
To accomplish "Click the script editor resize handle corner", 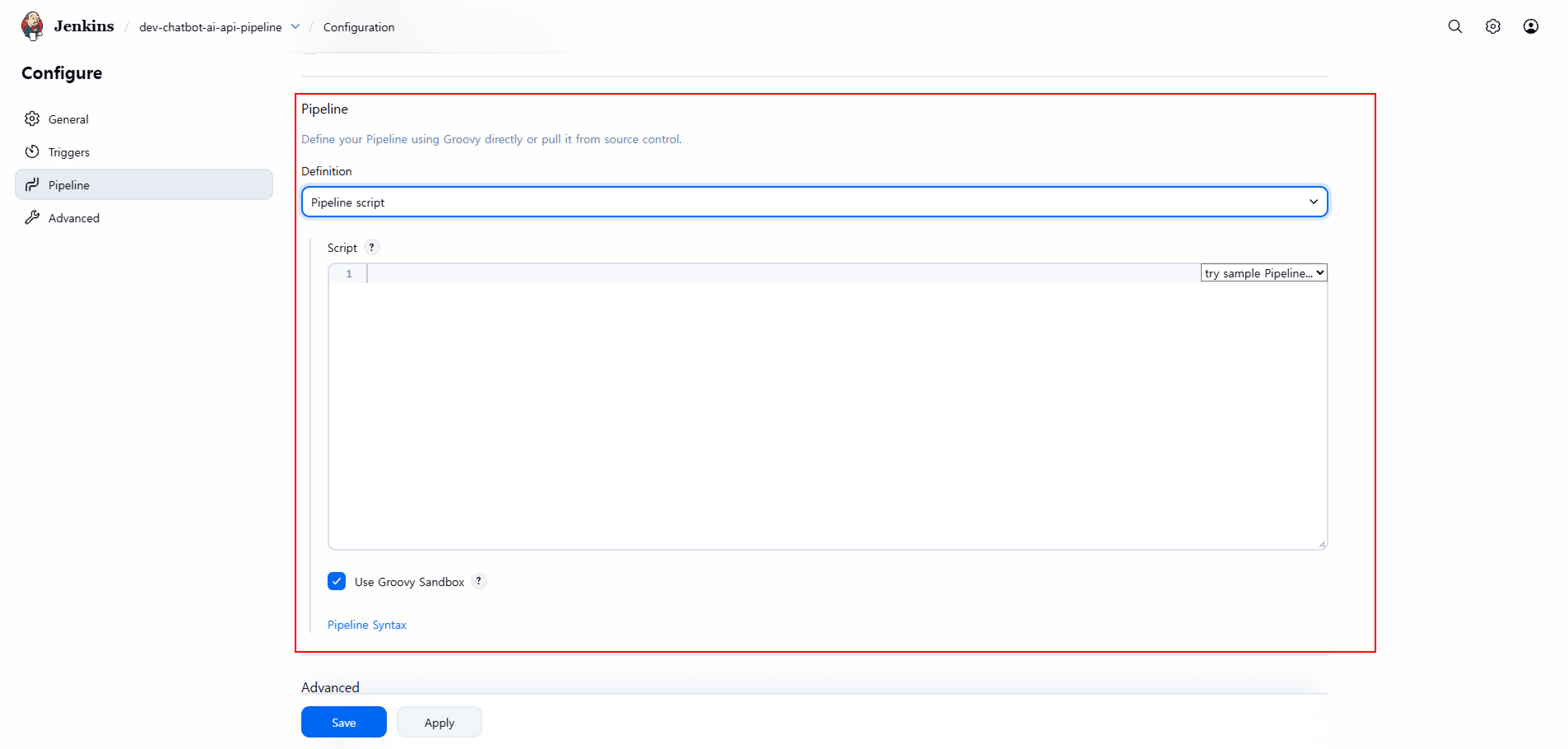I will click(1322, 544).
